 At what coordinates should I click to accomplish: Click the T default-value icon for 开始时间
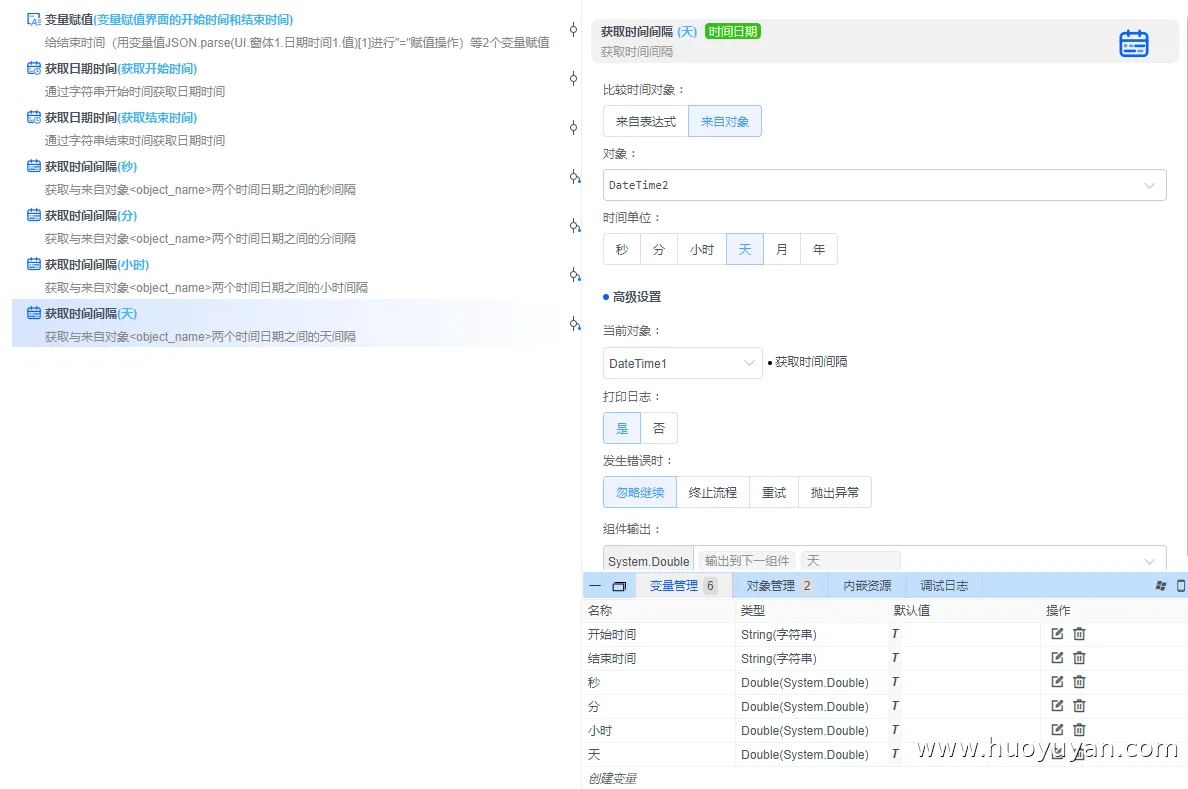point(895,634)
